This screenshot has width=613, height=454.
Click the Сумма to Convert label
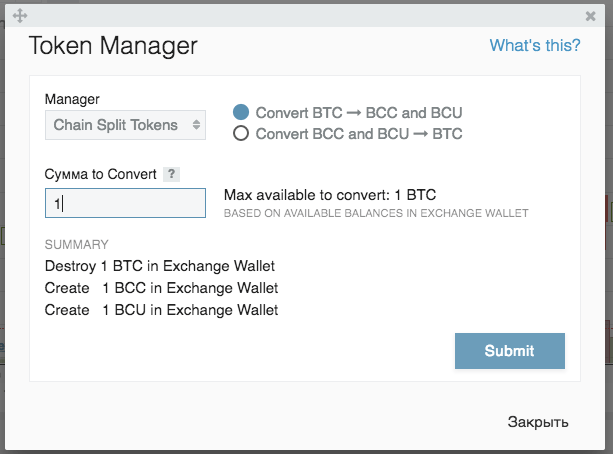pos(101,174)
